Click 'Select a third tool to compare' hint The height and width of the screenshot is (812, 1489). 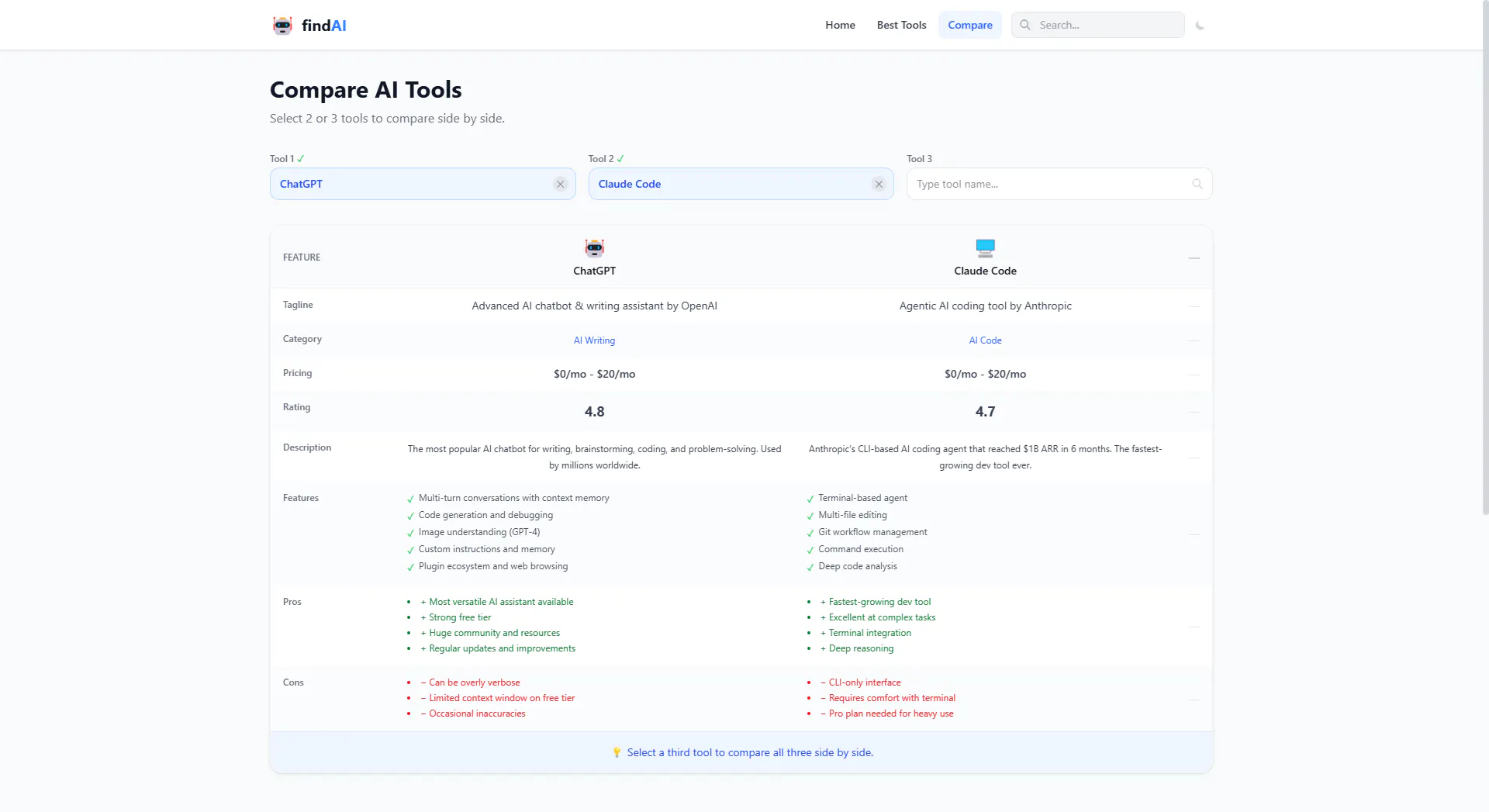[x=750, y=753]
